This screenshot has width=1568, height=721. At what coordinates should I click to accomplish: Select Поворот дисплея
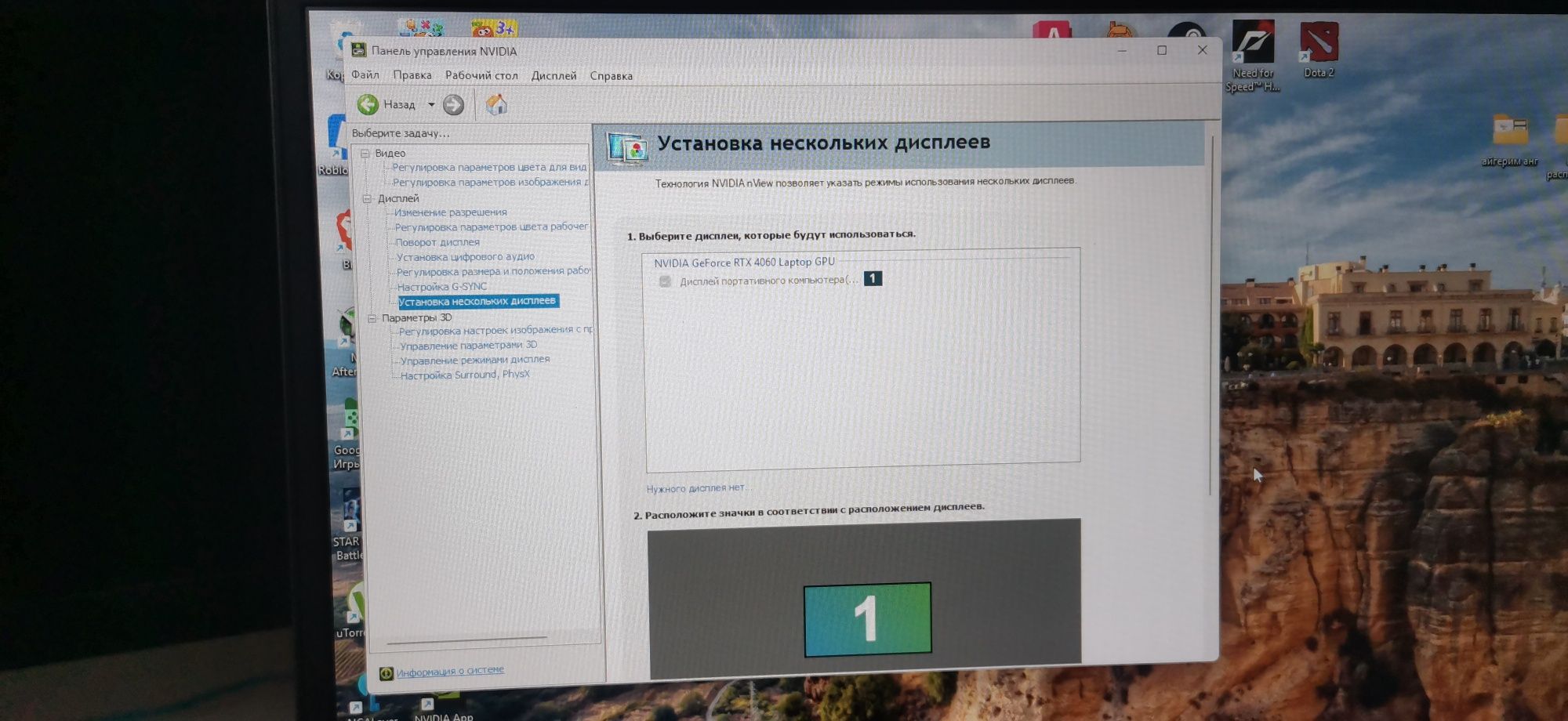coord(437,242)
